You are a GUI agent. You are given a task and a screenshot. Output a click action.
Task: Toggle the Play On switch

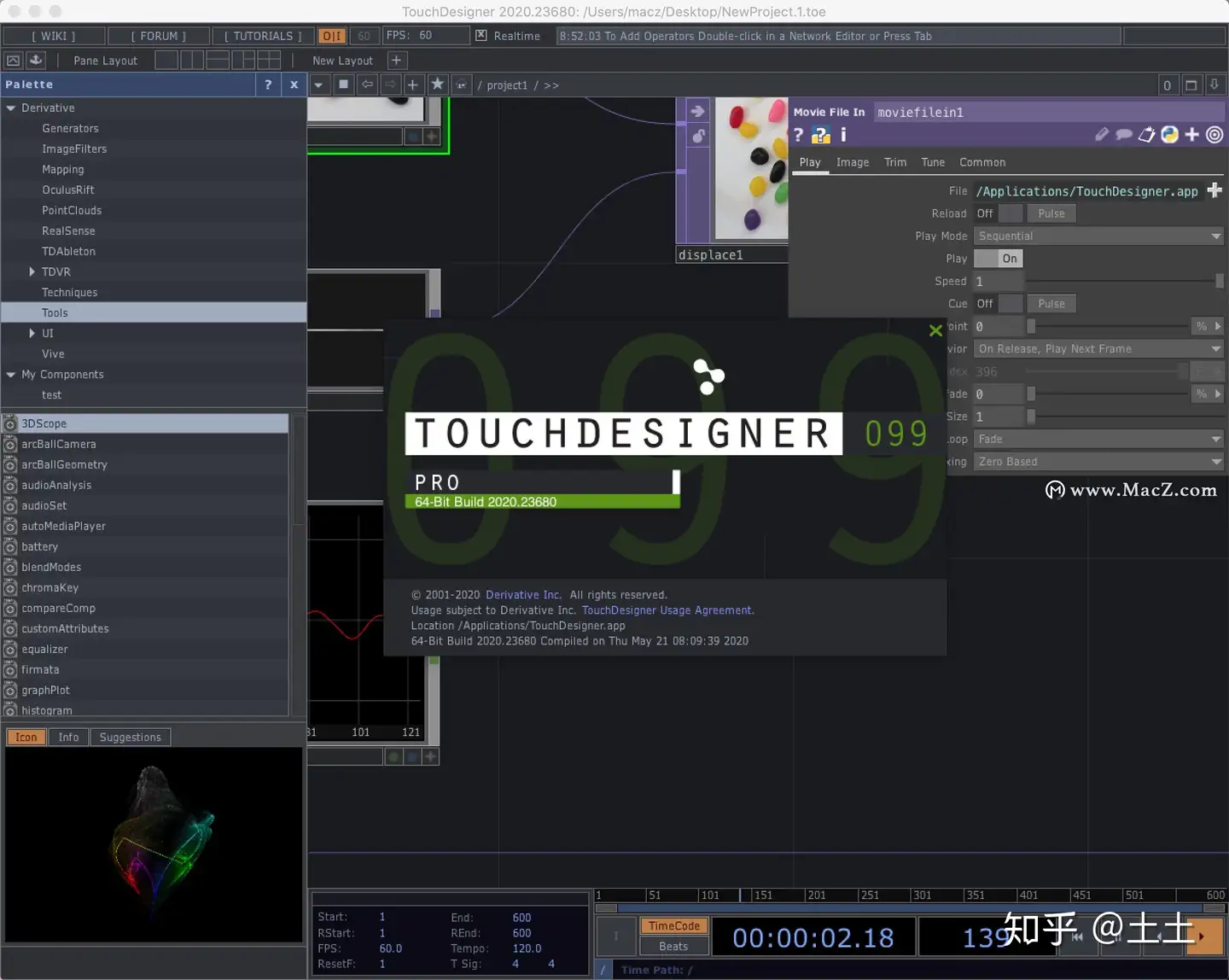tap(998, 259)
